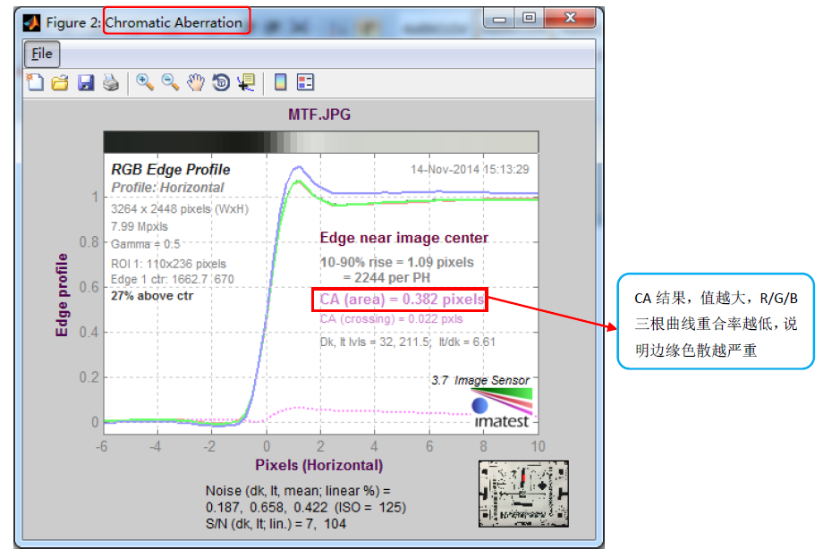Print the figure with the printer icon

click(110, 83)
